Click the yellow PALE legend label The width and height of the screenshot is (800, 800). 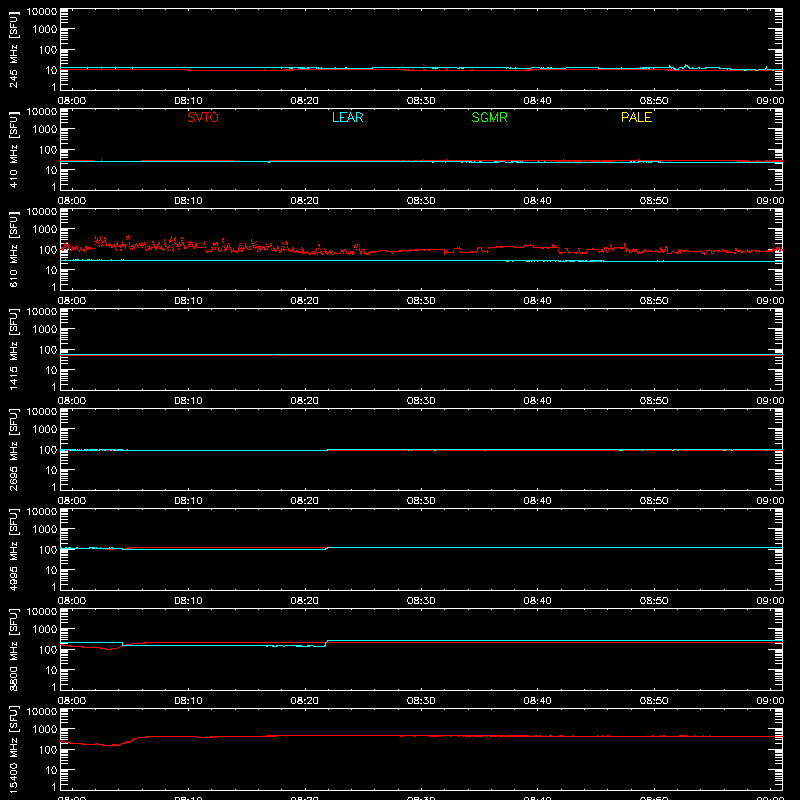pyautogui.click(x=636, y=117)
